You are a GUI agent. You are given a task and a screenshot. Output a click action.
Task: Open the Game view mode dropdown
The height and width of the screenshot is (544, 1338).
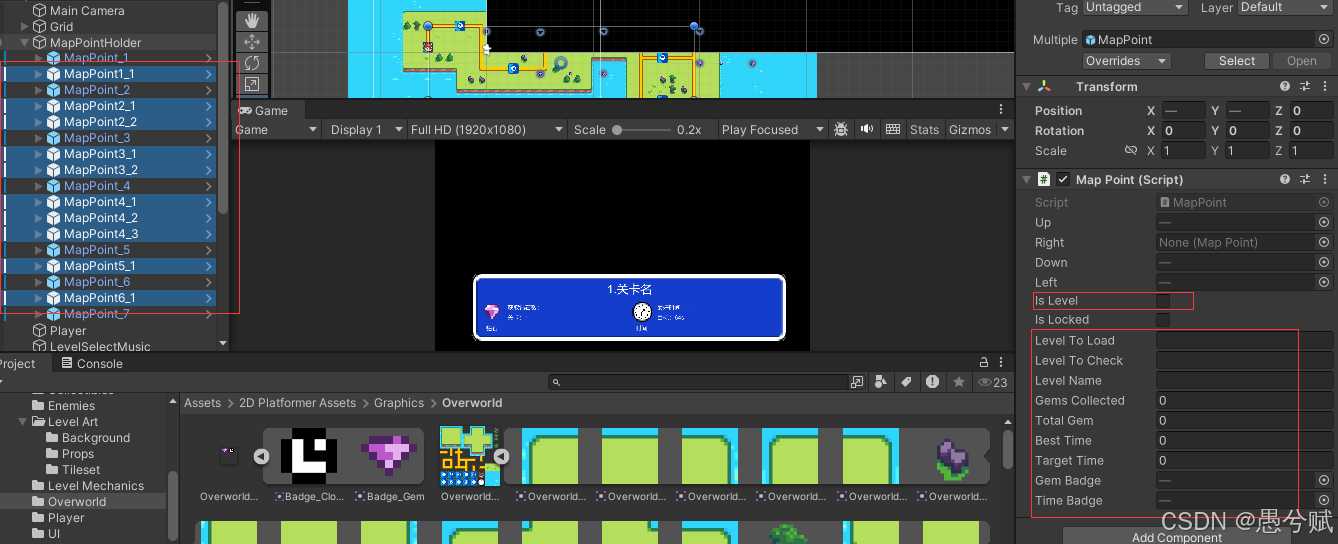coord(275,129)
